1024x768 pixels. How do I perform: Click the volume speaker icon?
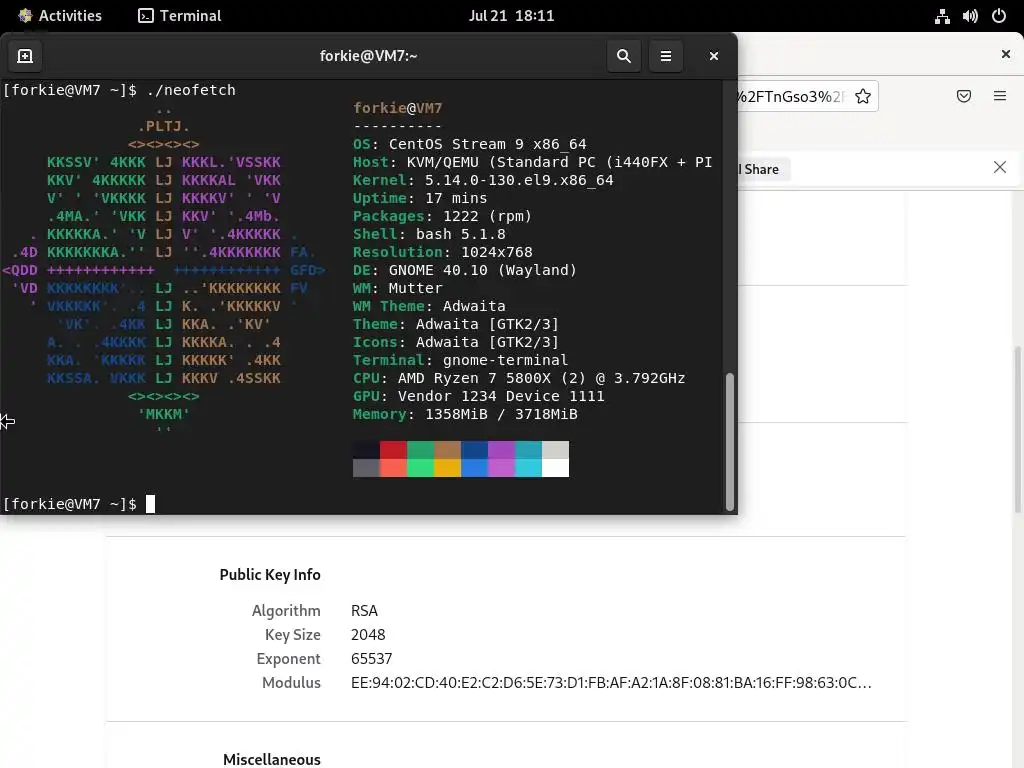[970, 16]
